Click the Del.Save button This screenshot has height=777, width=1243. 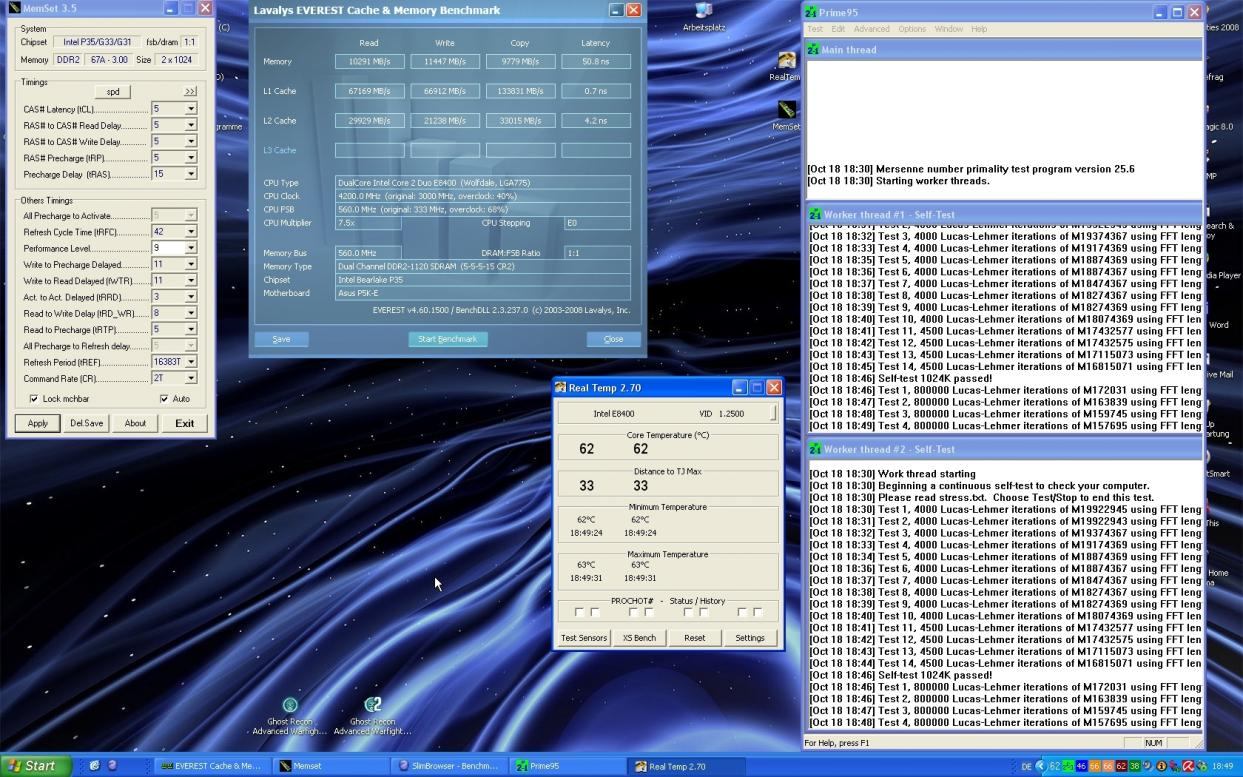click(87, 423)
